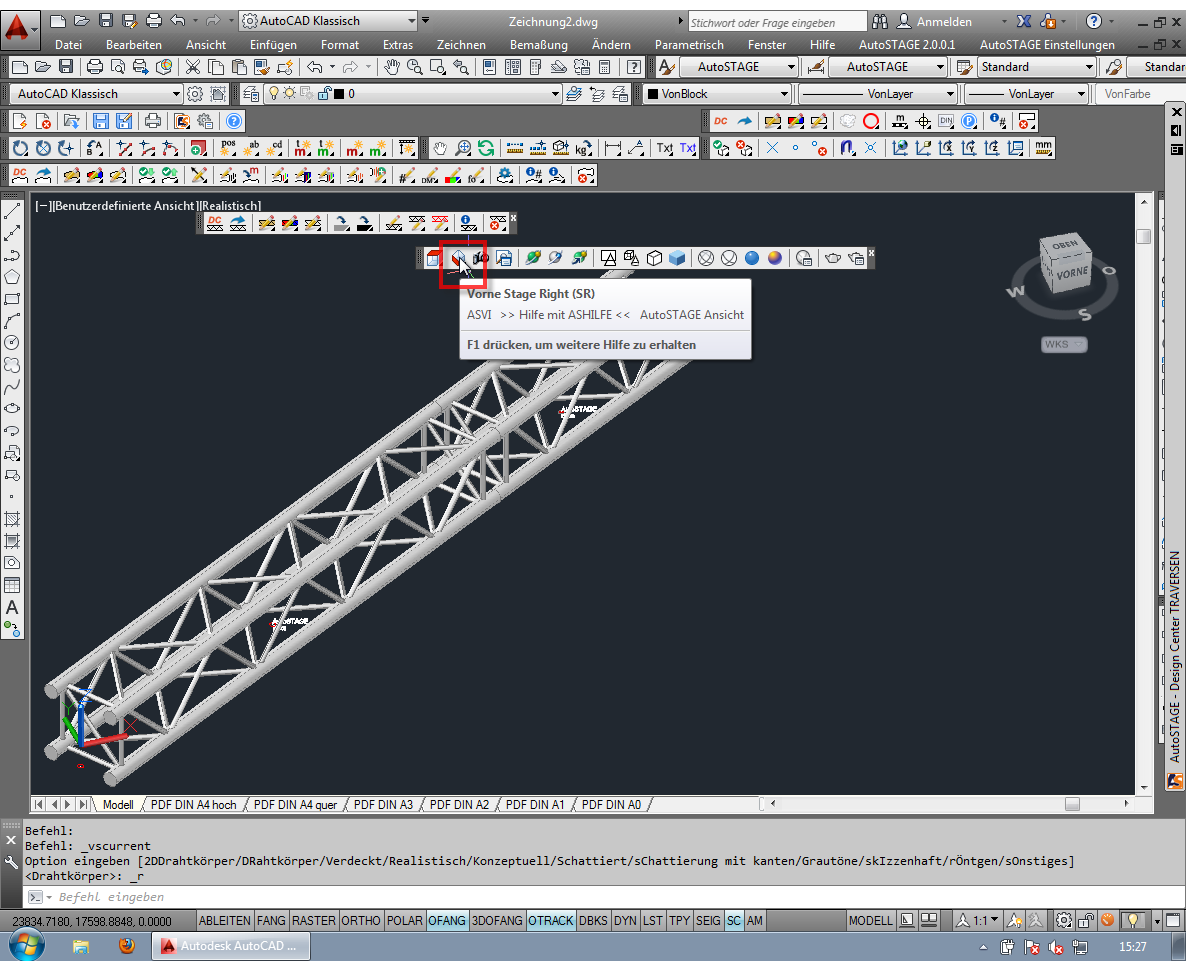Disable OTRACK in the status bar
Viewport: 1186px width, 961px height.
pos(550,920)
